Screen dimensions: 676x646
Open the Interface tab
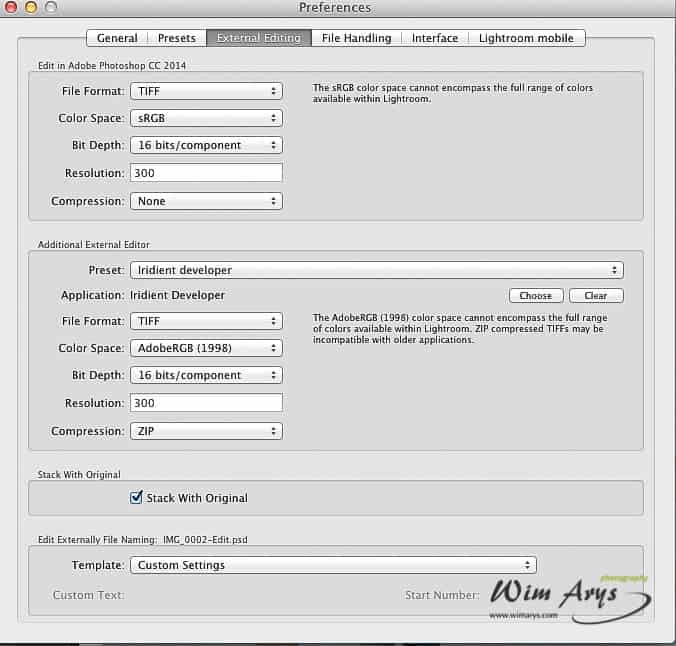435,38
